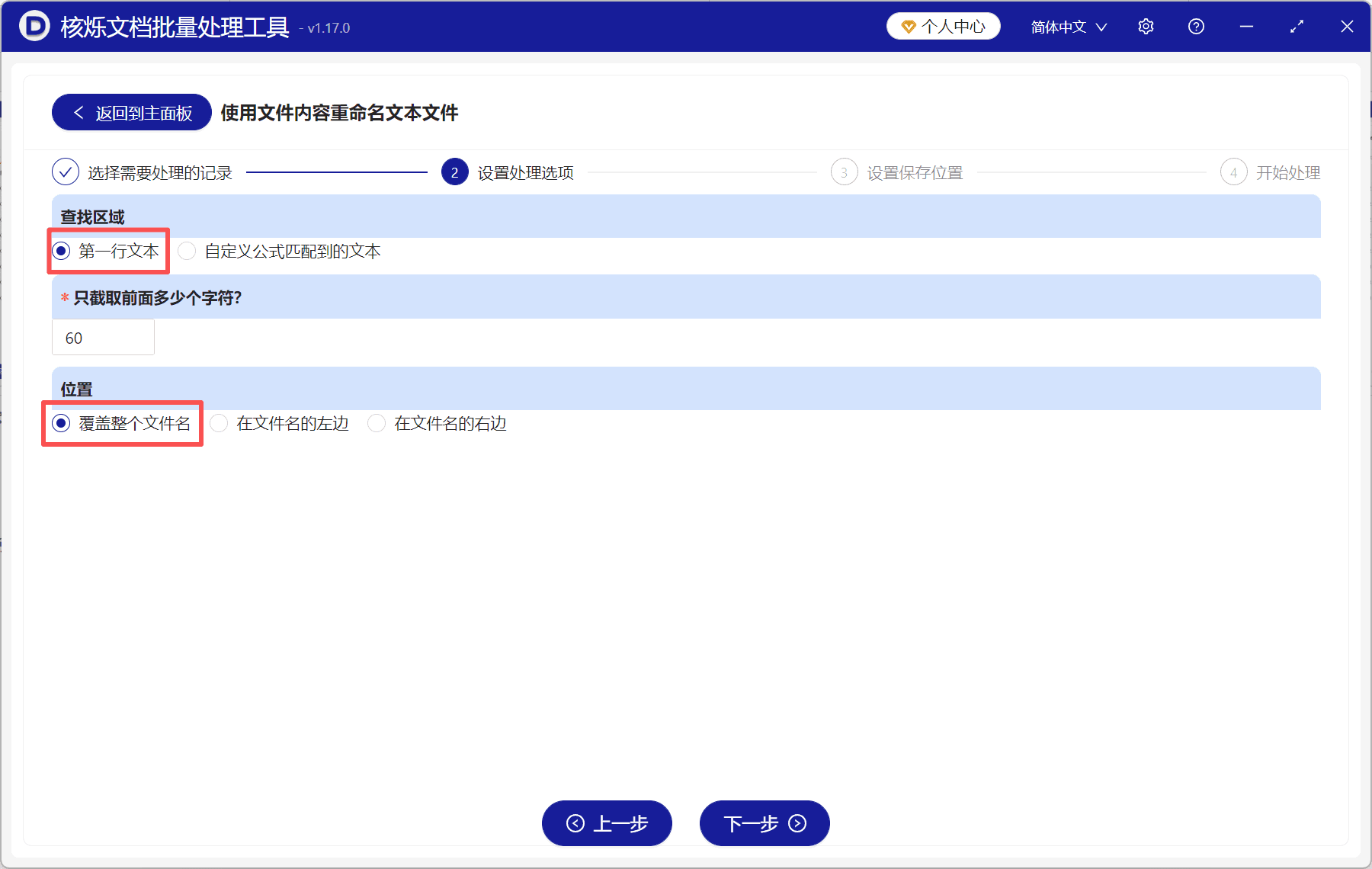1372x869 pixels.
Task: Click the checkmark circle on step 1
Action: click(x=65, y=172)
